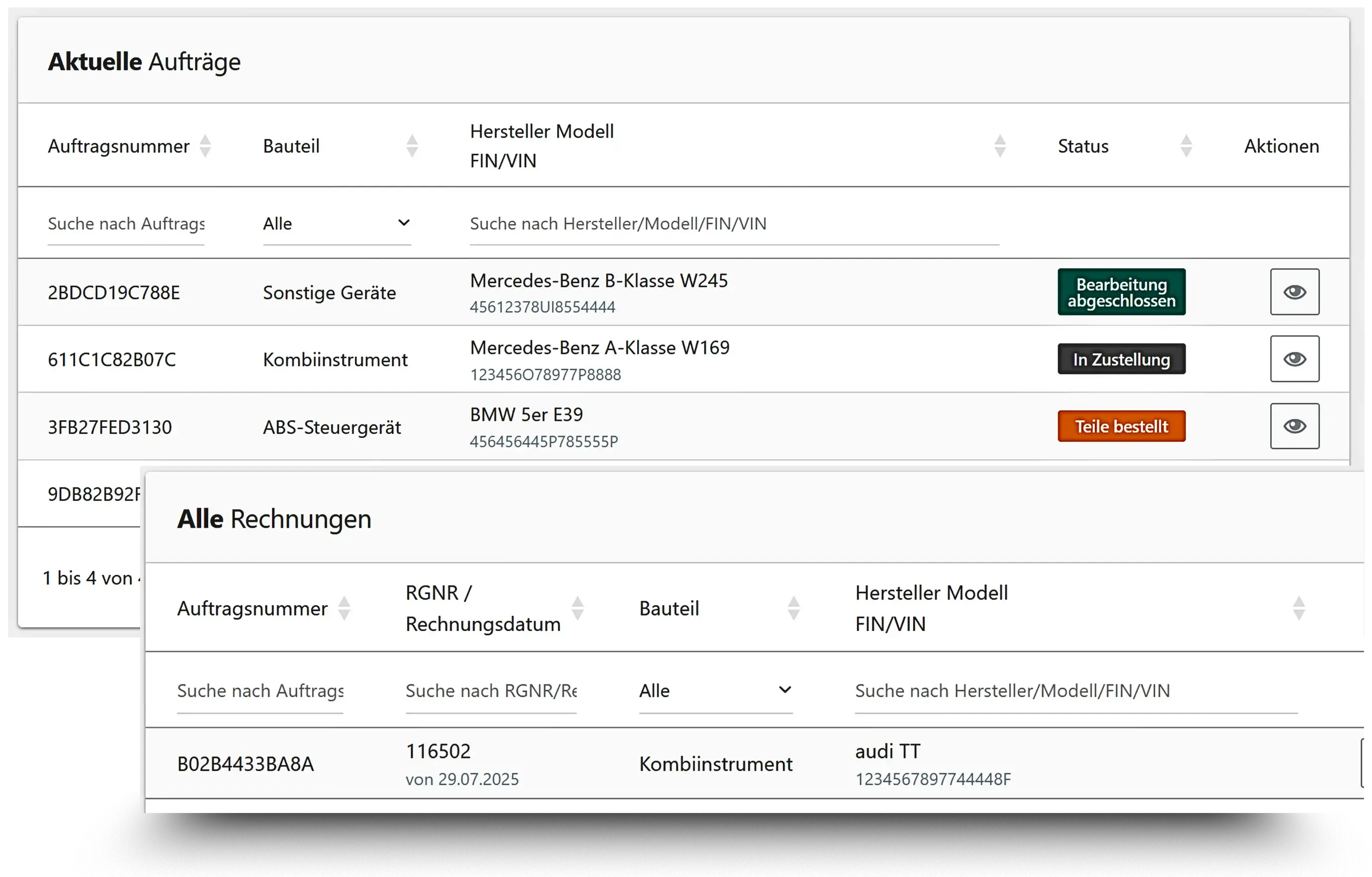Click invoice date von 29.07.2025
The width and height of the screenshot is (1372, 877).
[462, 779]
